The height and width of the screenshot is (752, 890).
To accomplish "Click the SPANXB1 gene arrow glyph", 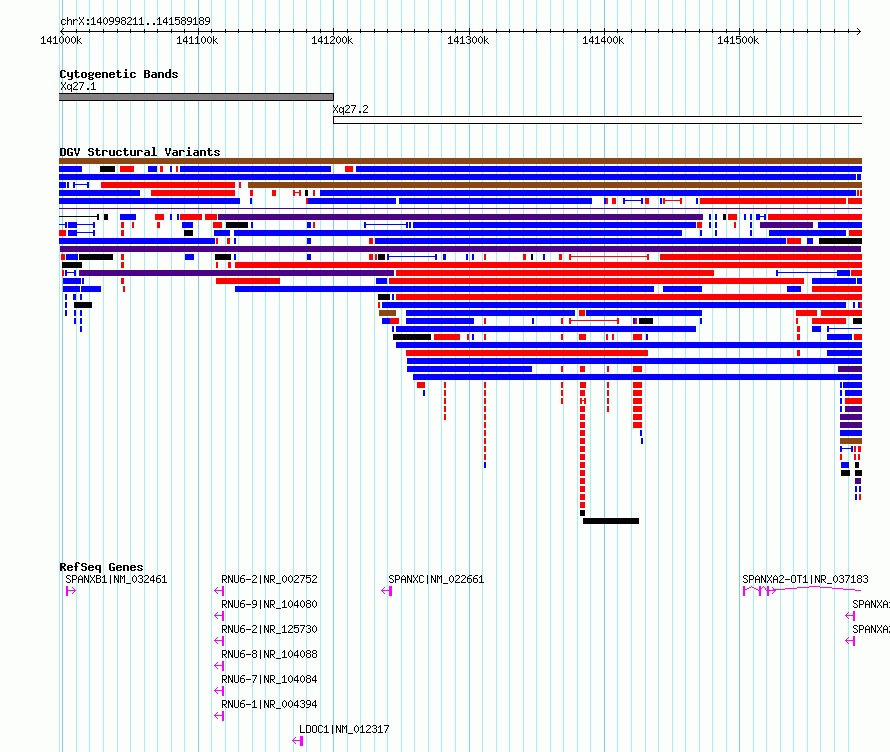I will click(71, 591).
